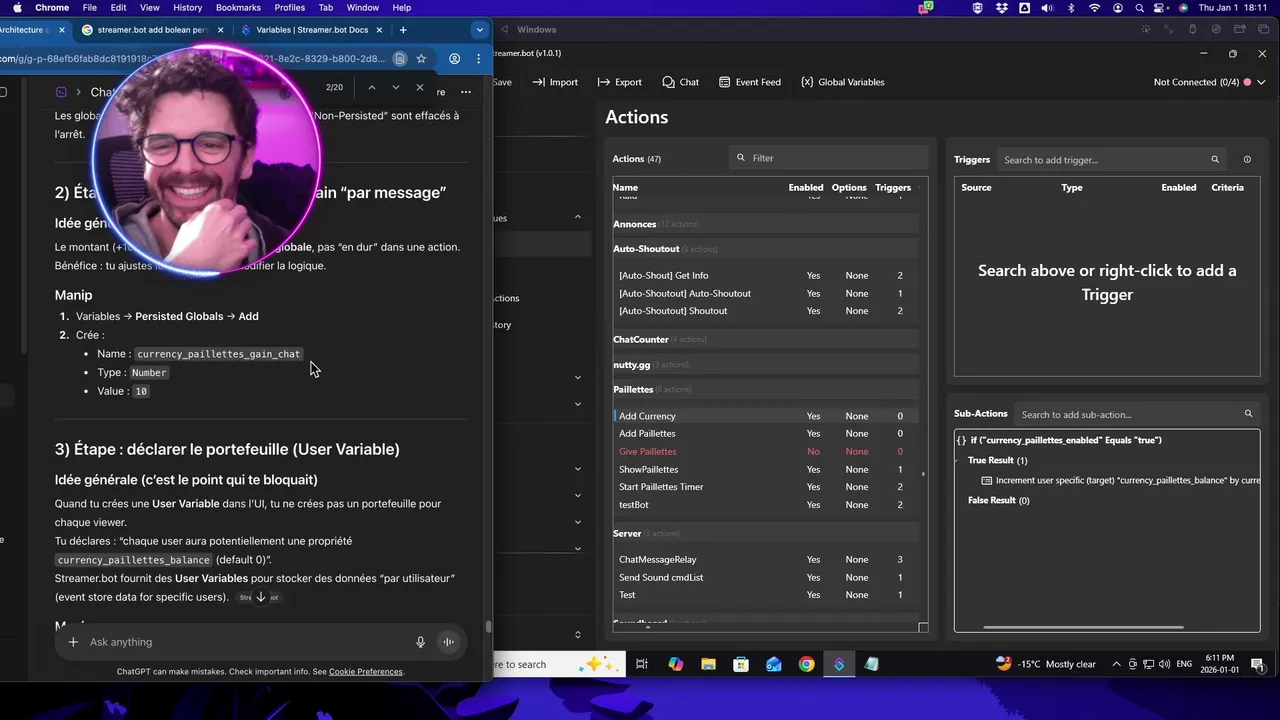Open Import in the Streamer.bot toolbar

(555, 82)
